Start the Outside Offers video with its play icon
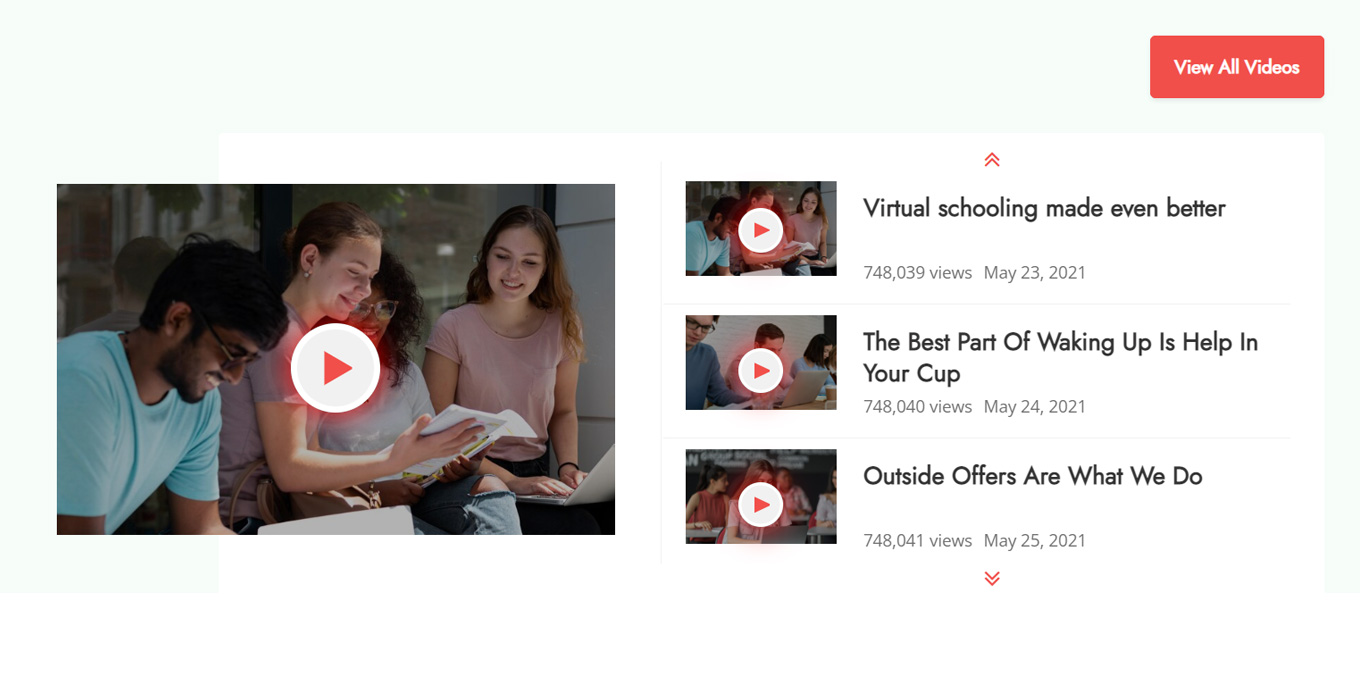Viewport: 1360px width, 681px height. point(761,503)
